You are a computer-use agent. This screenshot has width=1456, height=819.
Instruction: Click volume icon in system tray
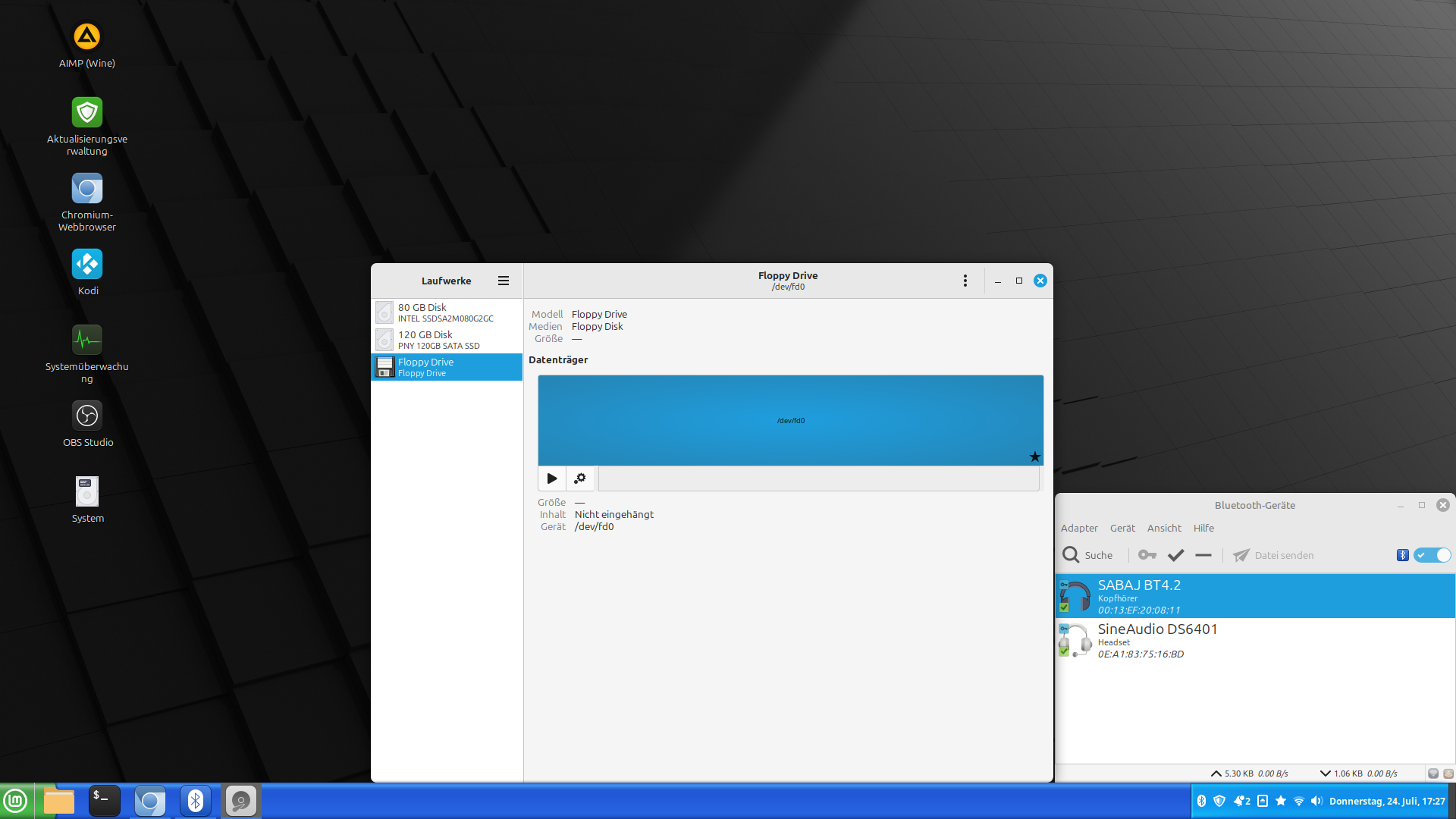[x=1316, y=801]
